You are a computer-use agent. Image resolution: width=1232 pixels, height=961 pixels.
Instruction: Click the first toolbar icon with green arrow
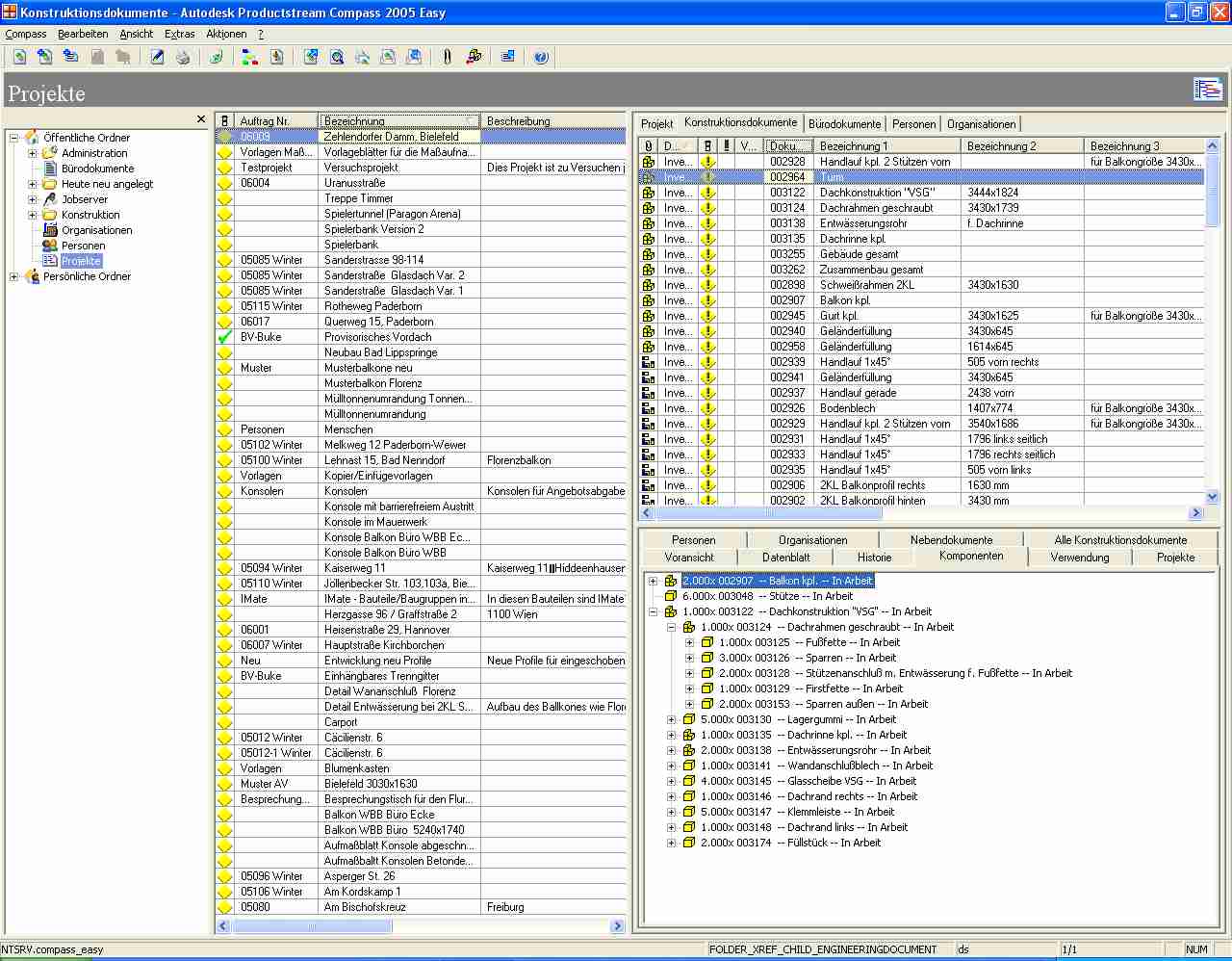point(19,57)
